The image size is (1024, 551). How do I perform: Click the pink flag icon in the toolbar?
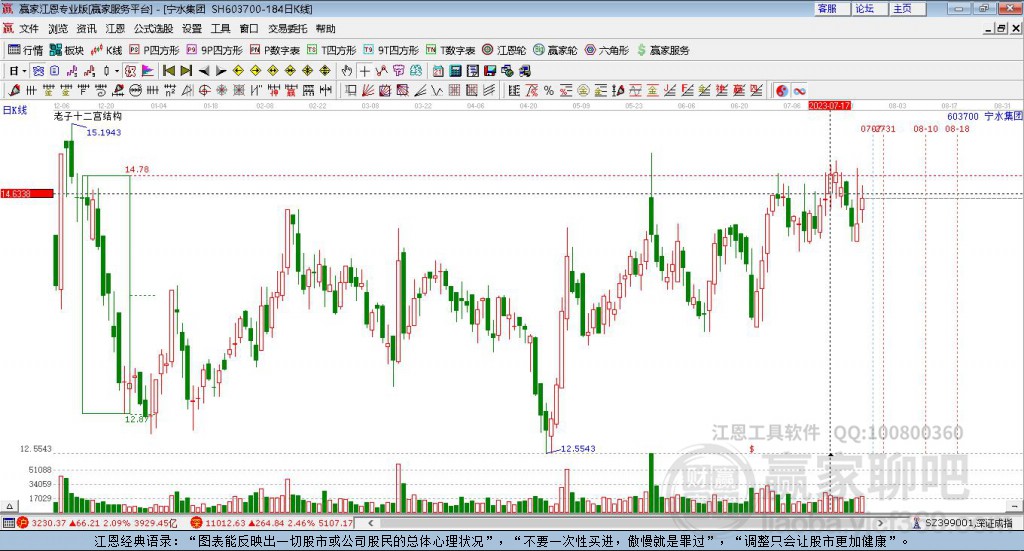tap(148, 71)
